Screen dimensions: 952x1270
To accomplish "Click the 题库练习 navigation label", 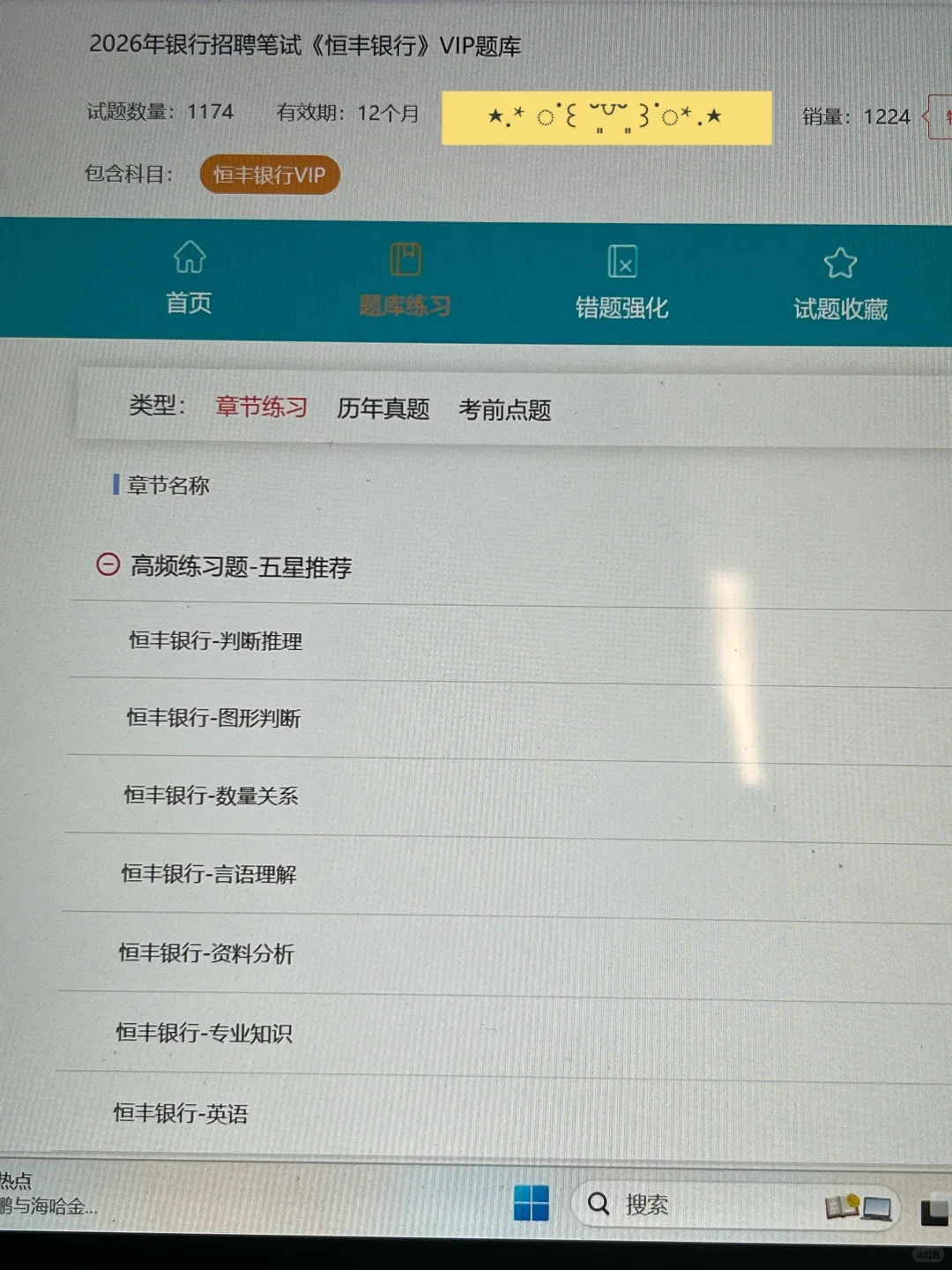I will tap(405, 306).
